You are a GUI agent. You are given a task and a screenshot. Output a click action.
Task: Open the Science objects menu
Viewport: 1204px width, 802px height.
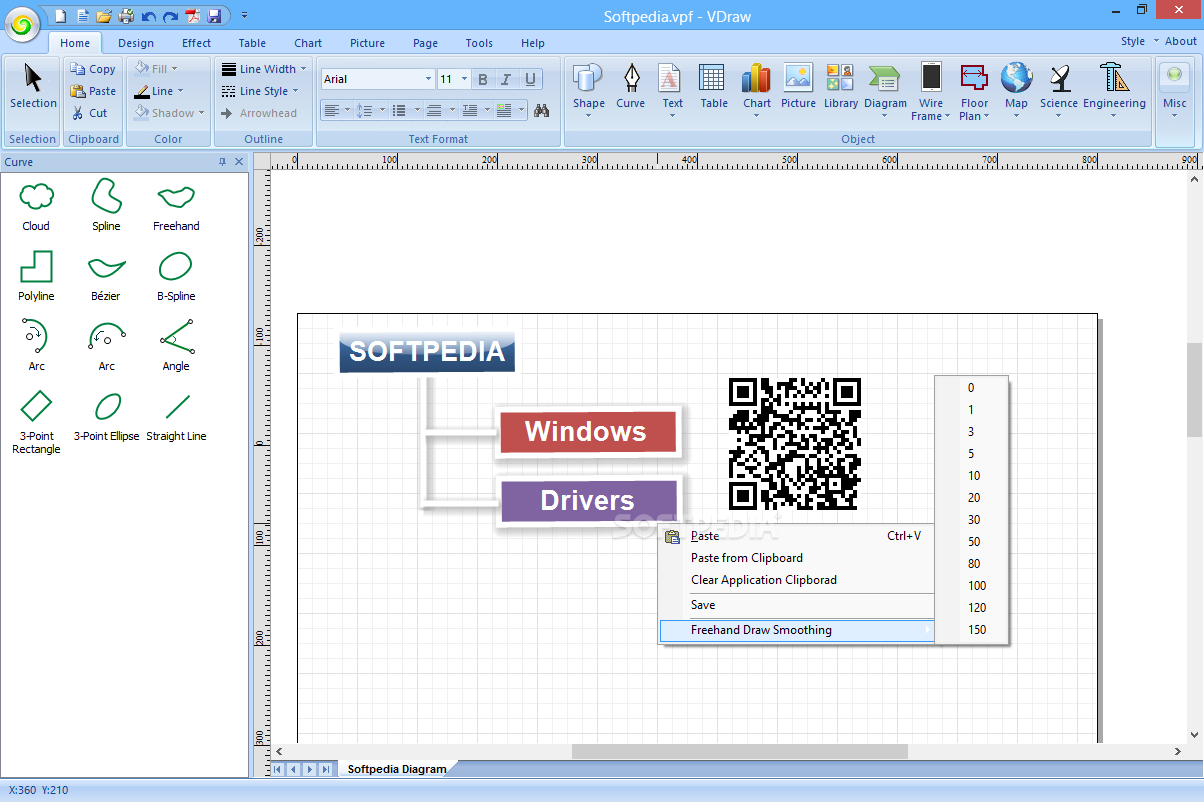click(x=1058, y=91)
